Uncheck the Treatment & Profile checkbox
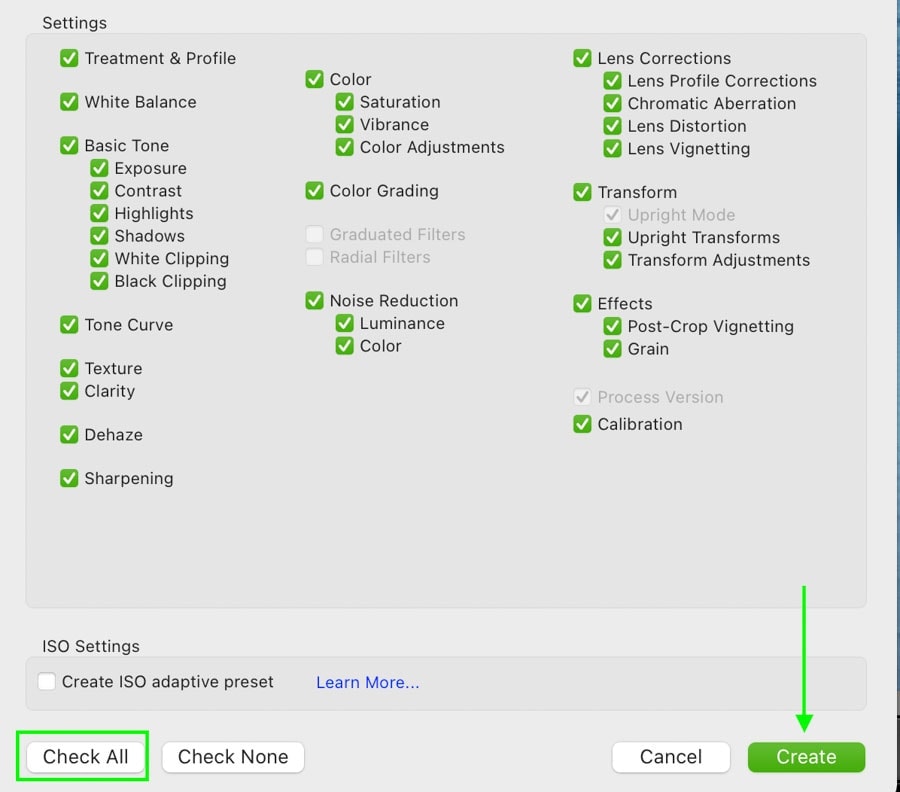This screenshot has height=792, width=900. pyautogui.click(x=69, y=58)
